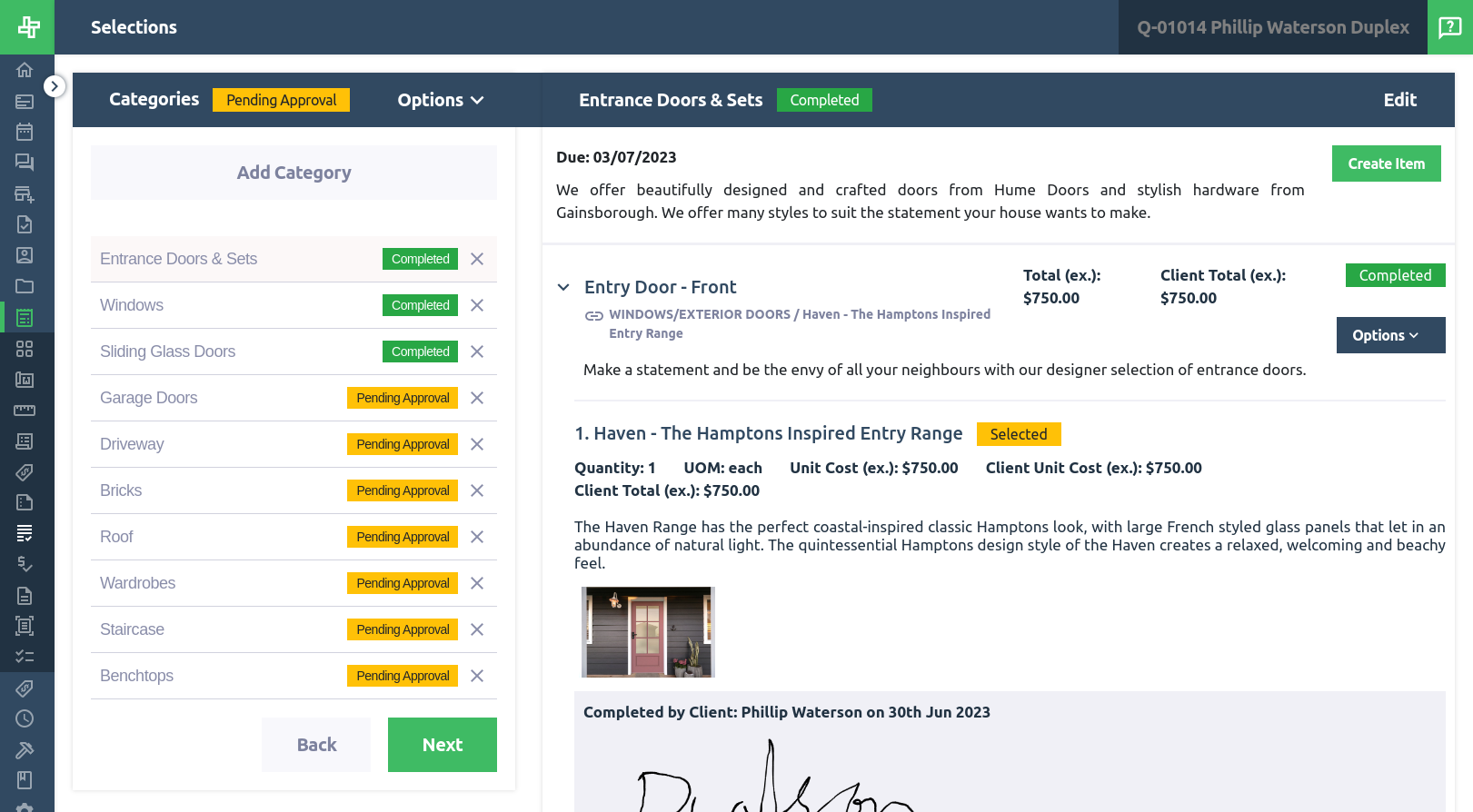The image size is (1473, 812).
Task: Open the Haven entry door thumbnail image
Action: point(648,632)
